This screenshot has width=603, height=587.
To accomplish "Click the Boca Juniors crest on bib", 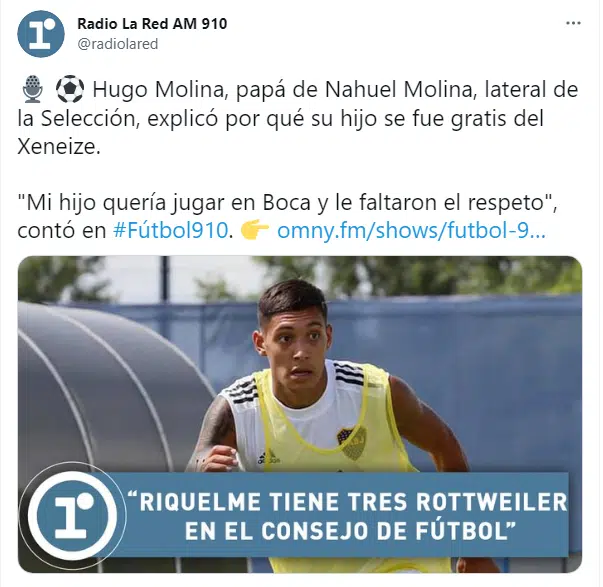I will coord(351,441).
